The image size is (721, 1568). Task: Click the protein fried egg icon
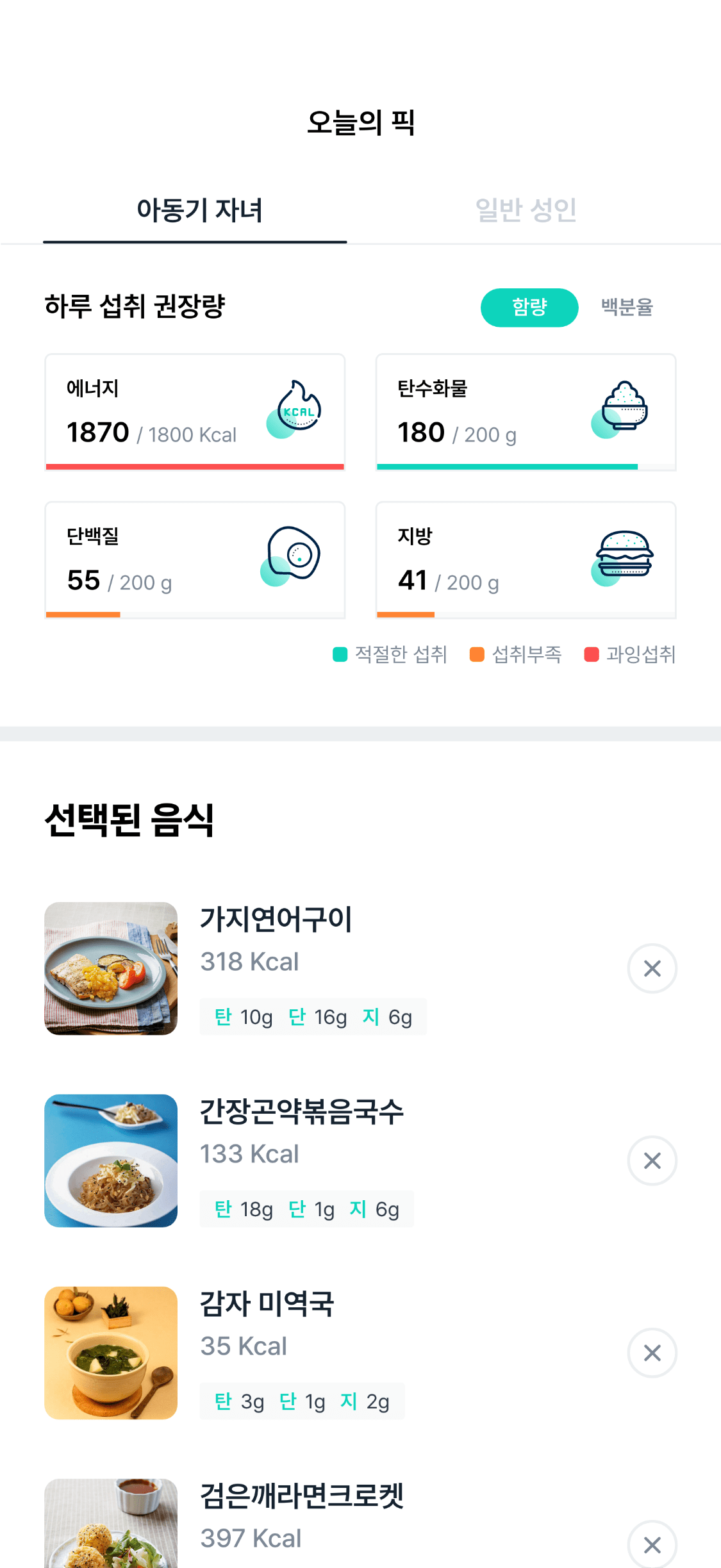pyautogui.click(x=292, y=555)
